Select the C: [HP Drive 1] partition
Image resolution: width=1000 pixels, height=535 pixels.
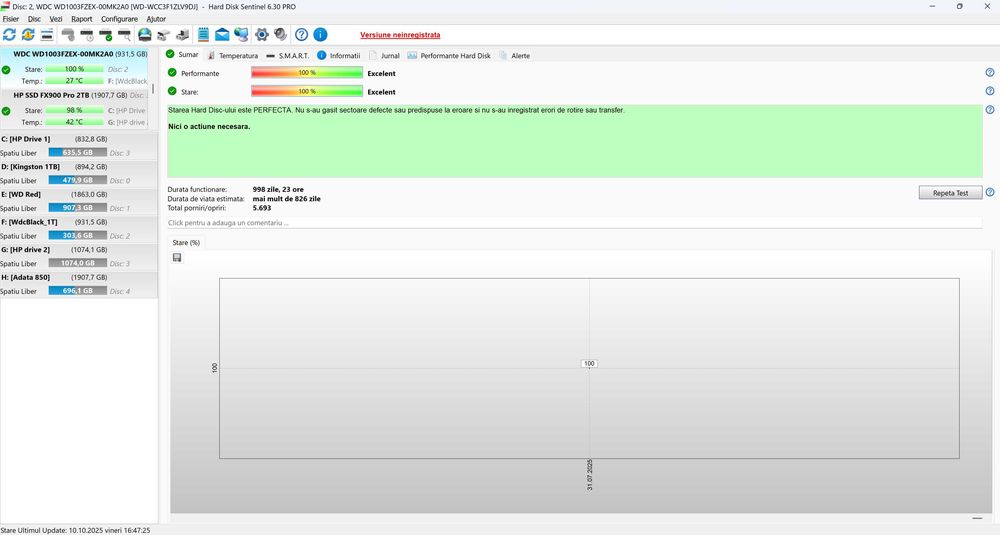[78, 145]
